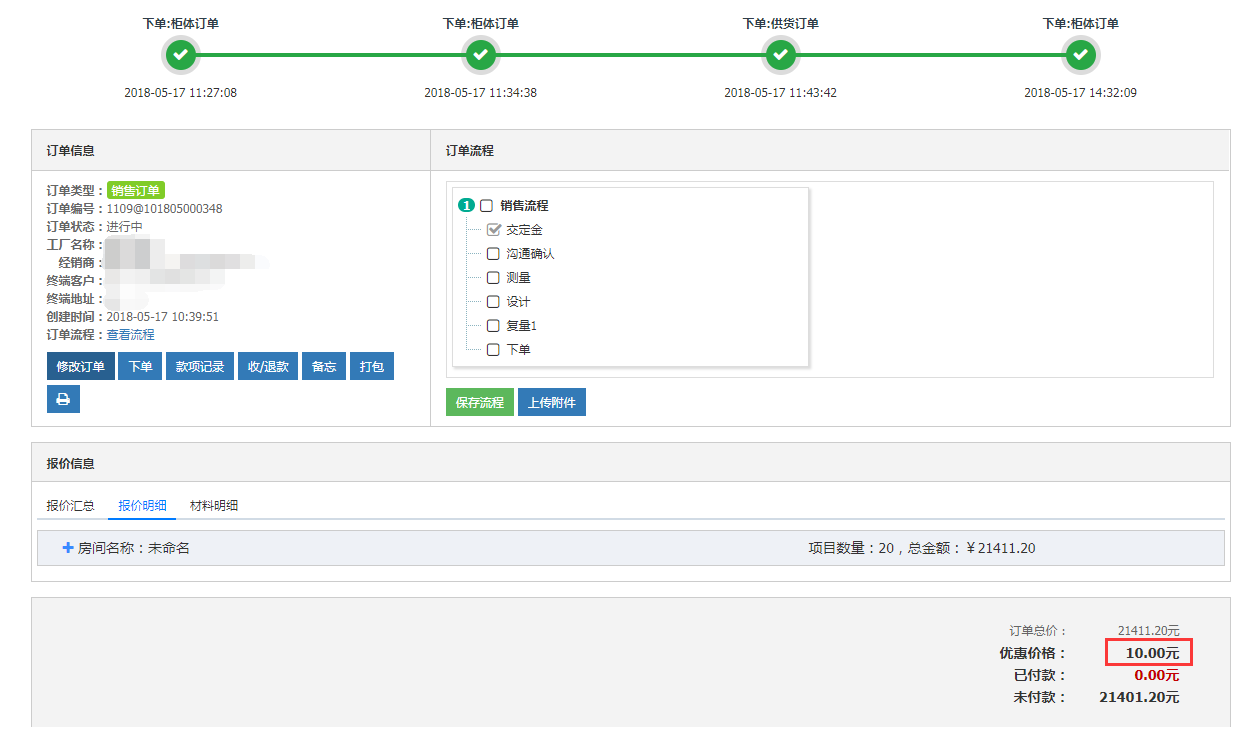Image resolution: width=1238 pixels, height=754 pixels.
Task: Click the printer icon button
Action: pos(63,399)
